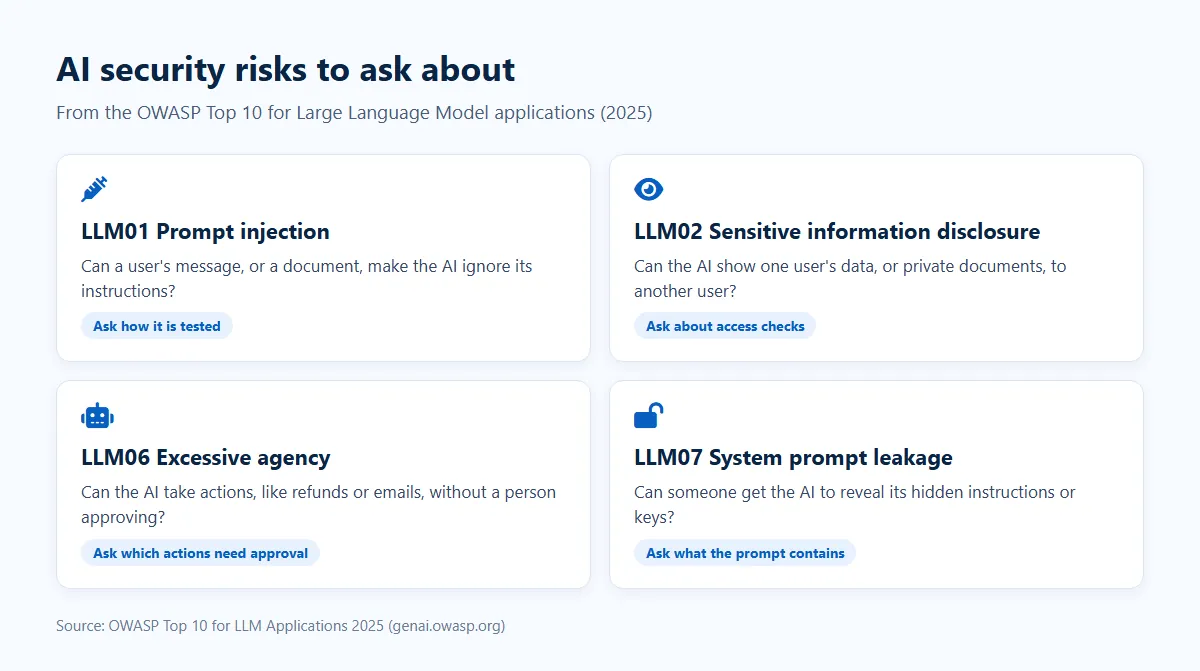The image size is (1200, 671).
Task: Select the 'LLM01 Prompt injection' heading
Action: pyautogui.click(x=205, y=231)
